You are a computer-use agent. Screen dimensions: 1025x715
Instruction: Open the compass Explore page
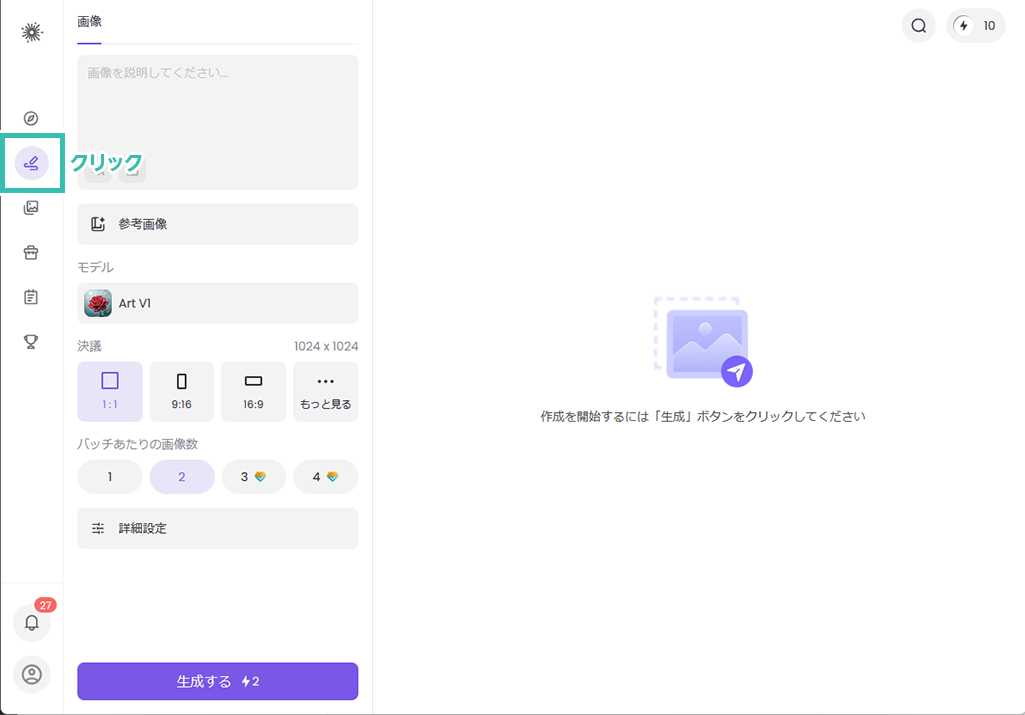(x=31, y=118)
